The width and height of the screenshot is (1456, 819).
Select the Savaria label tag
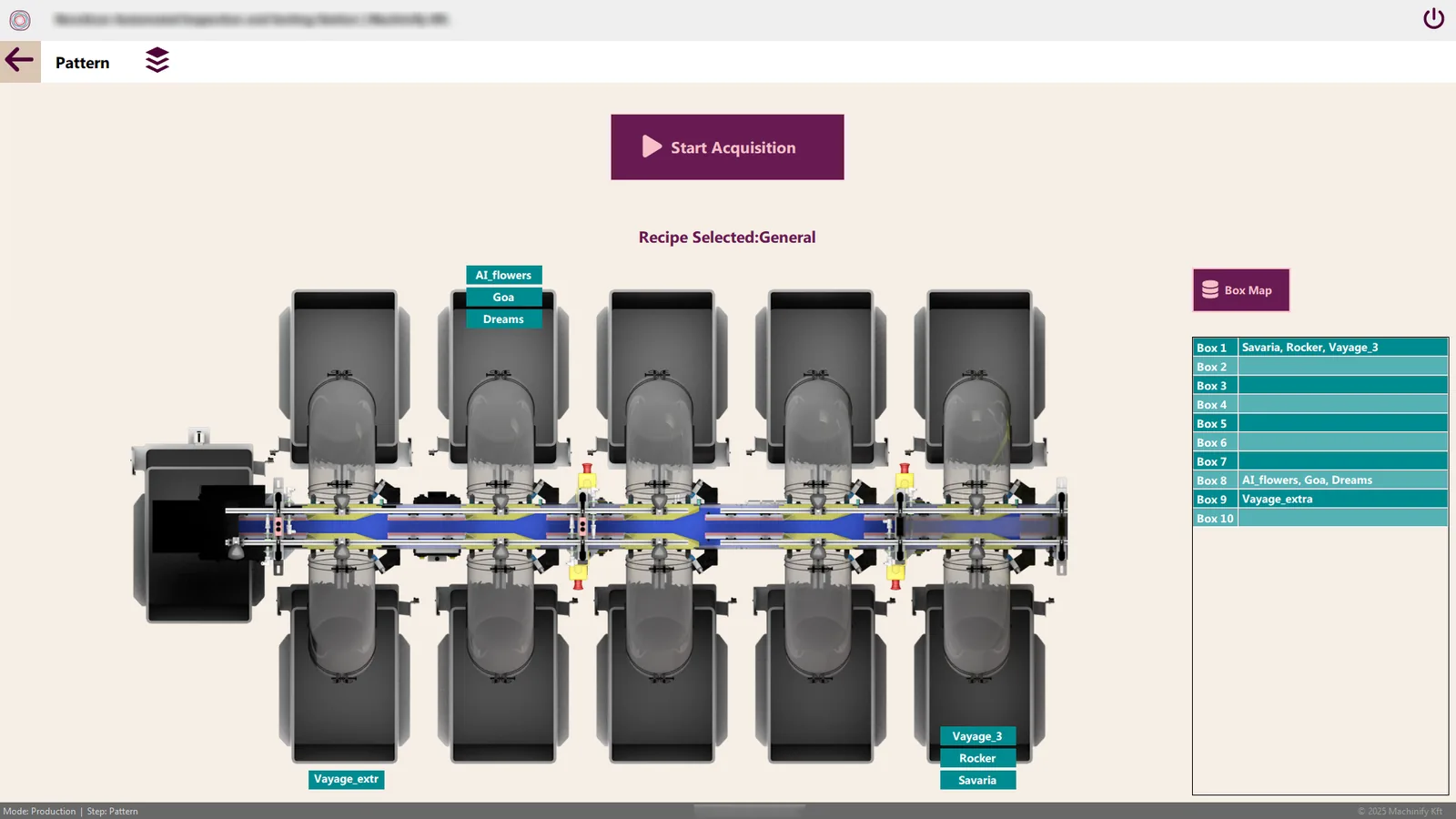pos(977,780)
